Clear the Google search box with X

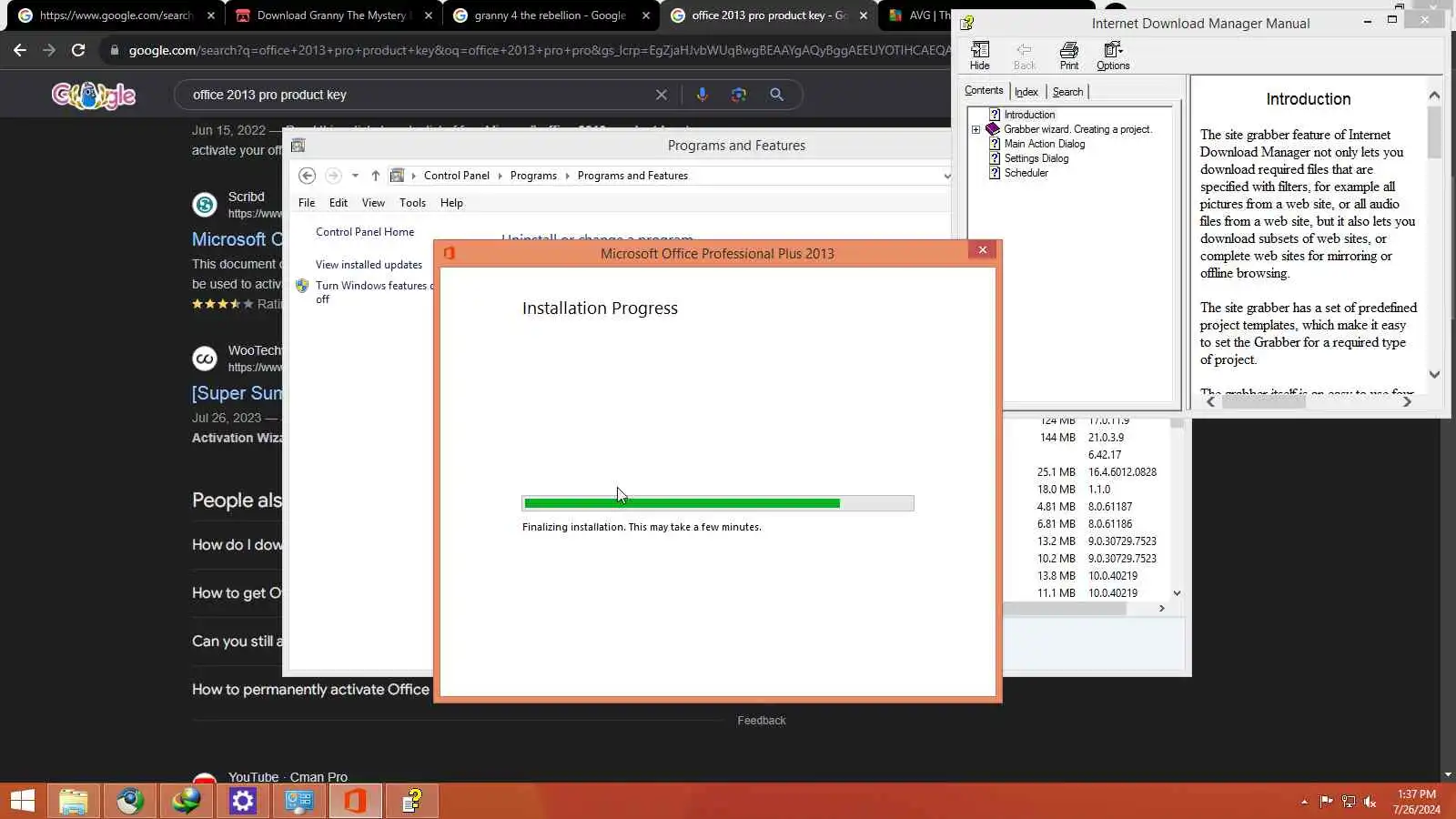click(662, 95)
